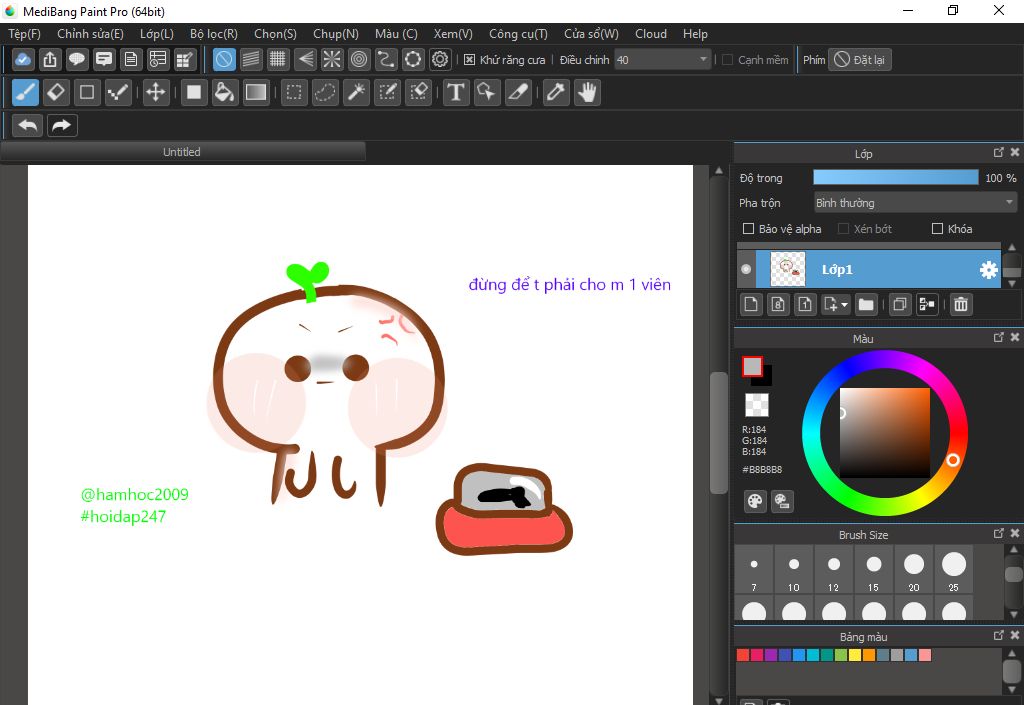
Task: Choose brush size 7
Action: pos(754,569)
